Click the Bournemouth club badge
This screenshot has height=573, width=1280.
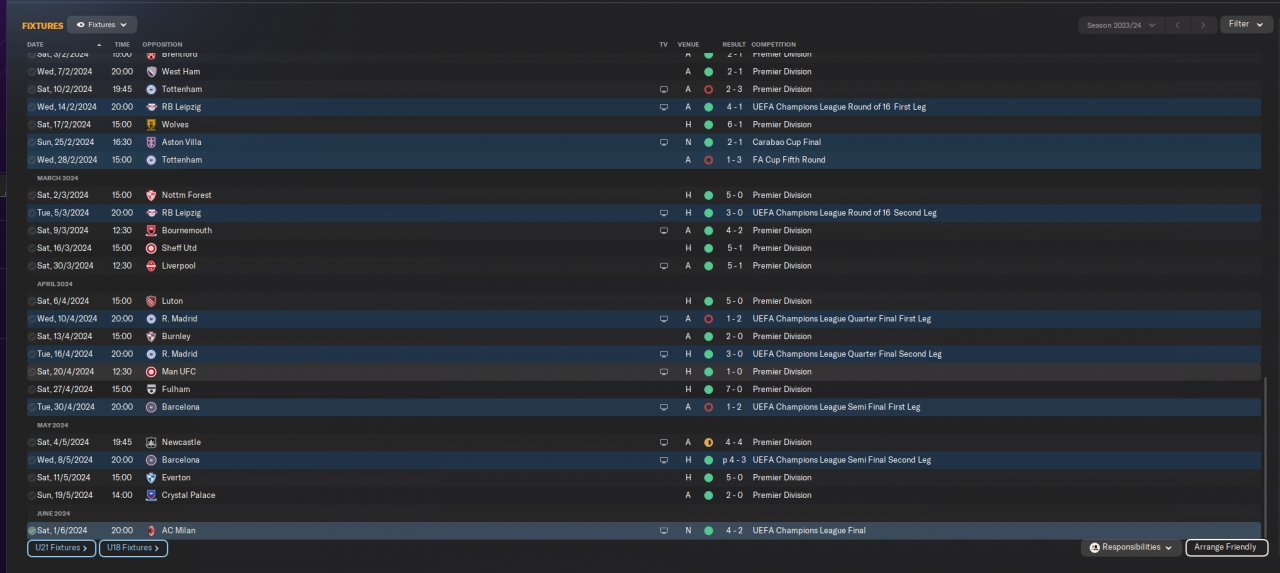[151, 230]
